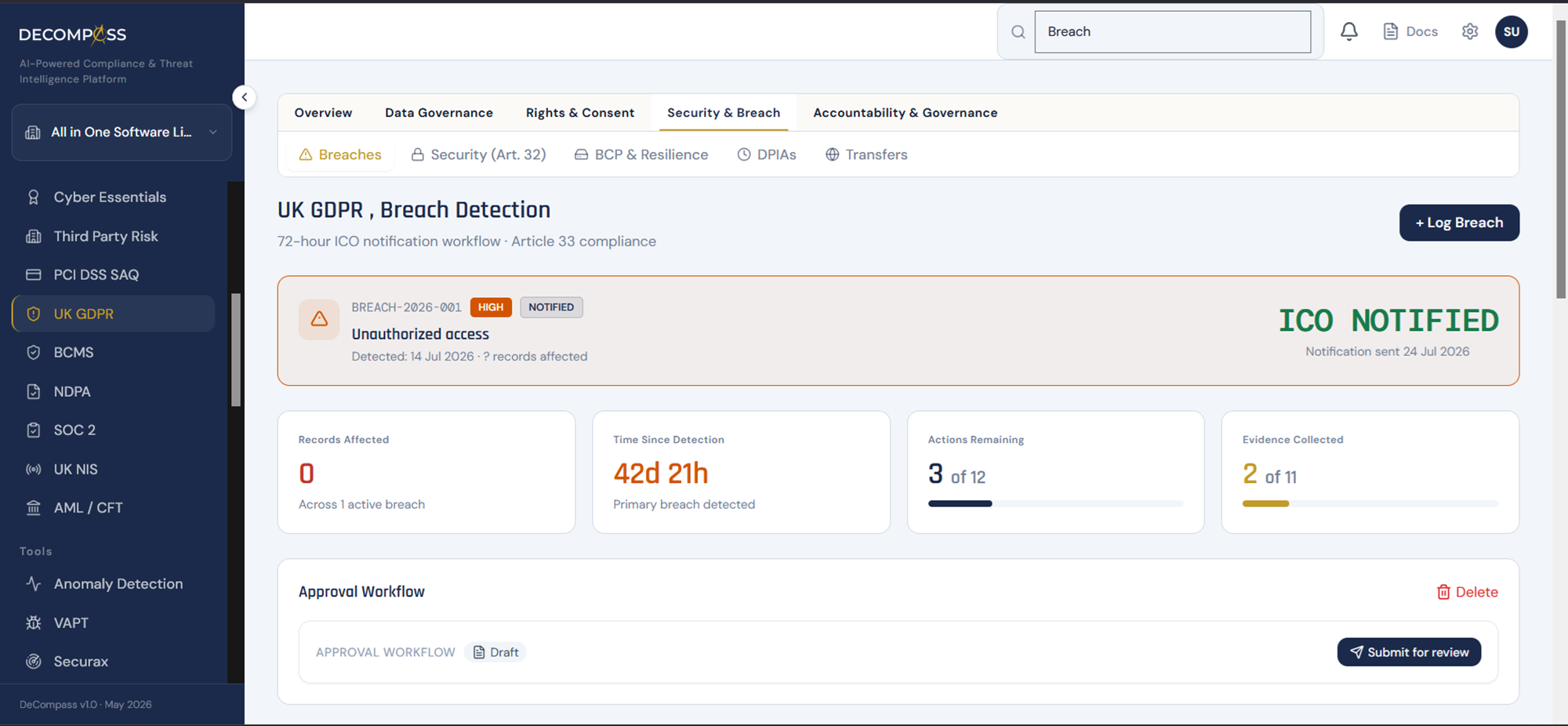Viewport: 1568px width, 726px height.
Task: Open the Security (Art. 32) sub-tab
Action: coord(478,154)
